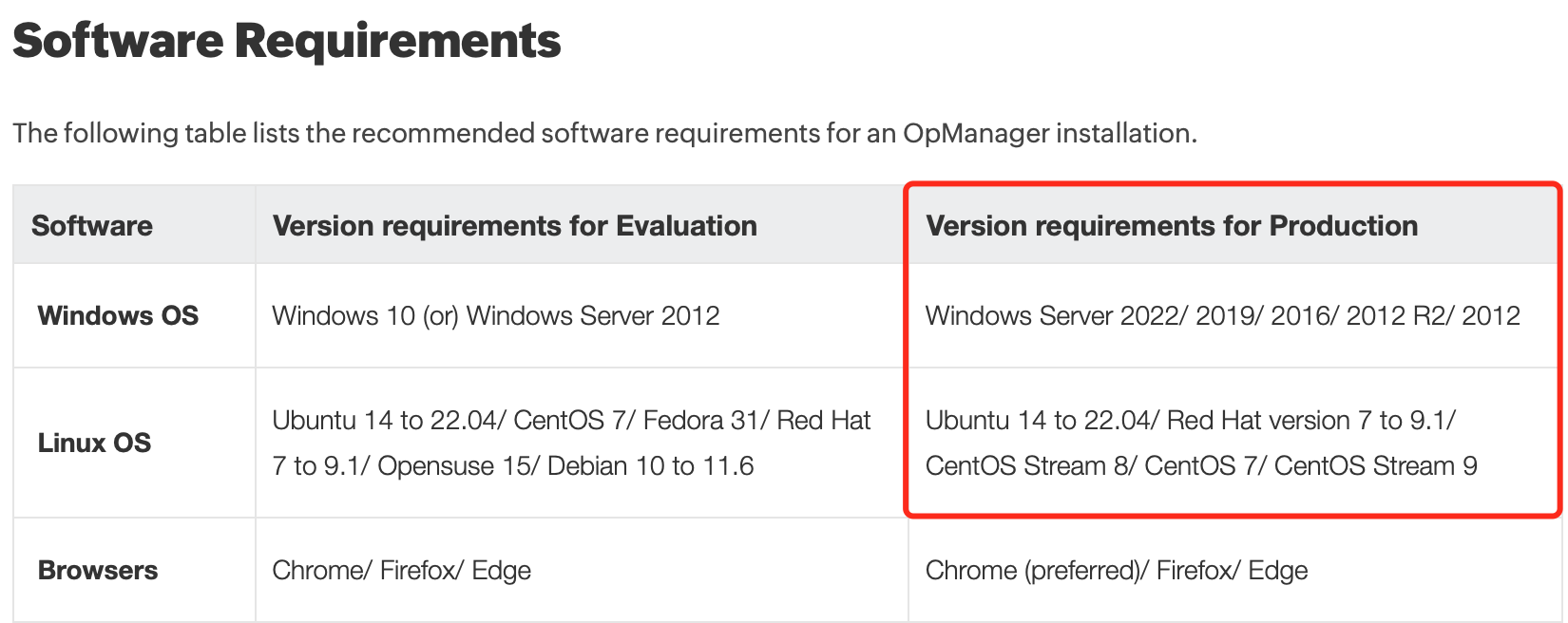Click the Software column header
Screen dimensions: 1568x623
coord(92,226)
